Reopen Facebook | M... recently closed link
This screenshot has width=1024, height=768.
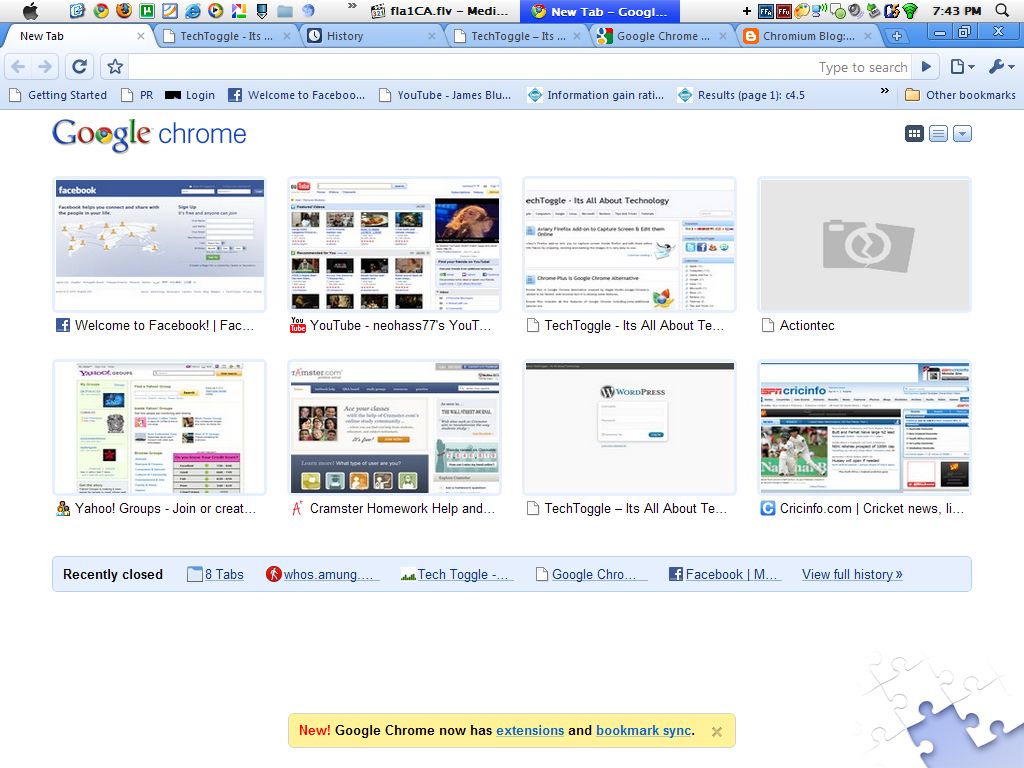click(x=724, y=575)
